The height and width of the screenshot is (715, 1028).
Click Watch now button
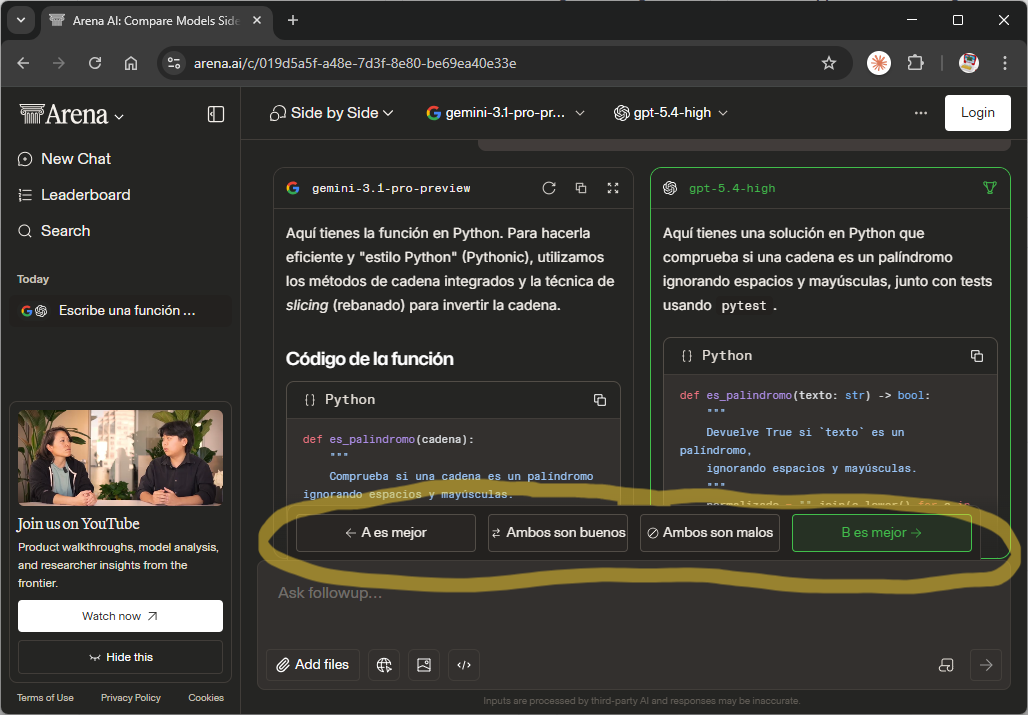121,616
